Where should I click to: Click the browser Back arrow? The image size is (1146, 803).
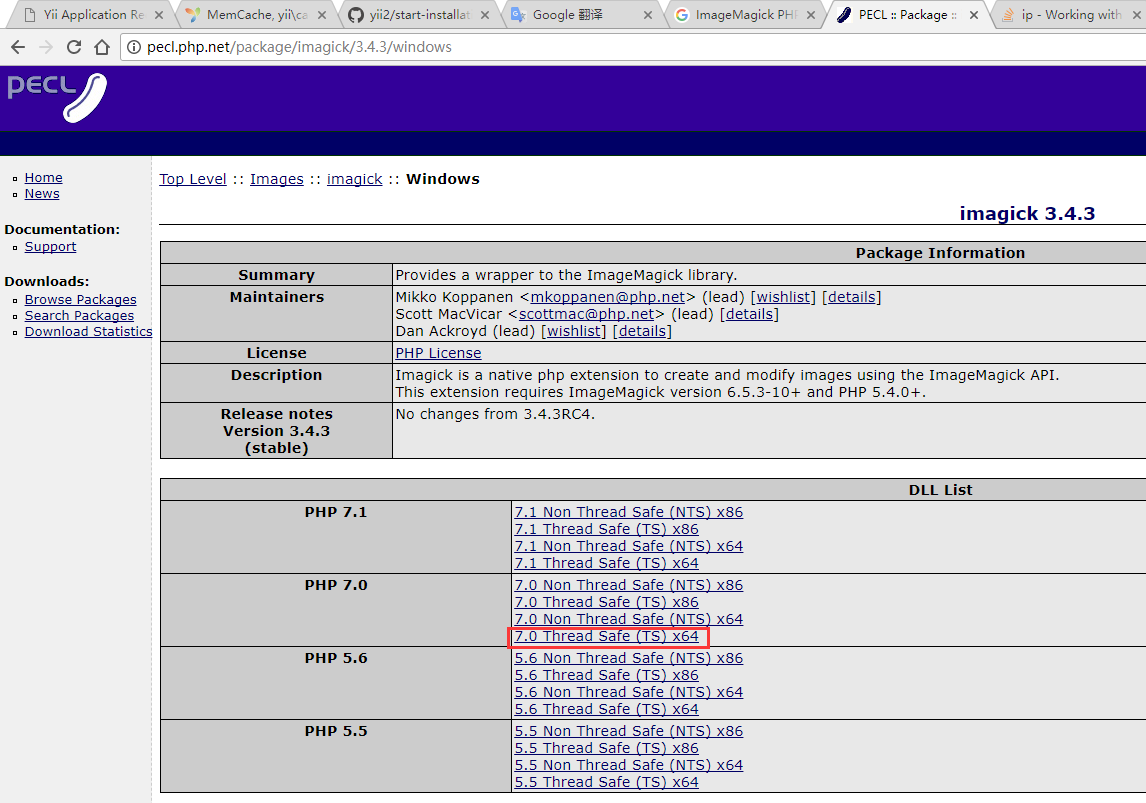click(18, 47)
